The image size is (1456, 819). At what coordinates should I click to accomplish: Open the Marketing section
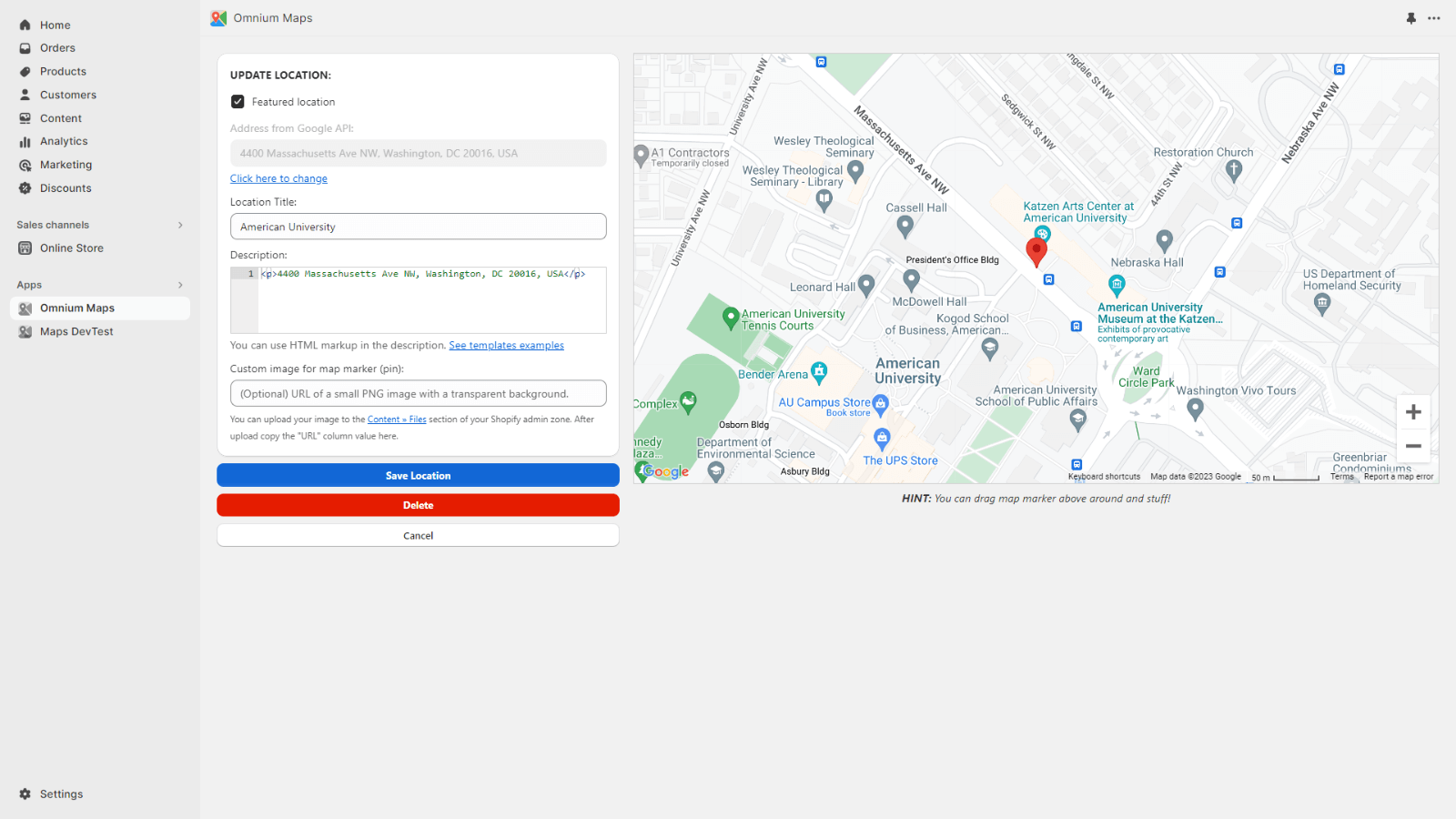click(x=66, y=165)
